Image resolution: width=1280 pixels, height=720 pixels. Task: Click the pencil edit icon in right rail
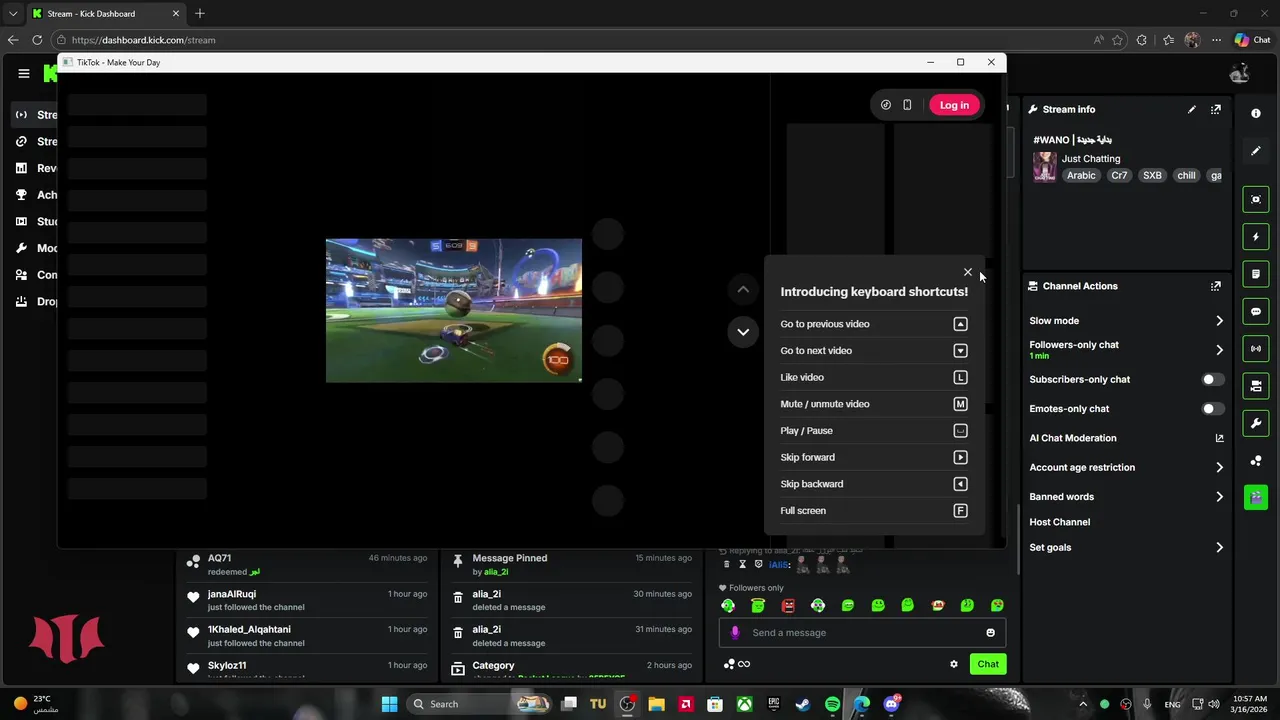tap(1256, 151)
